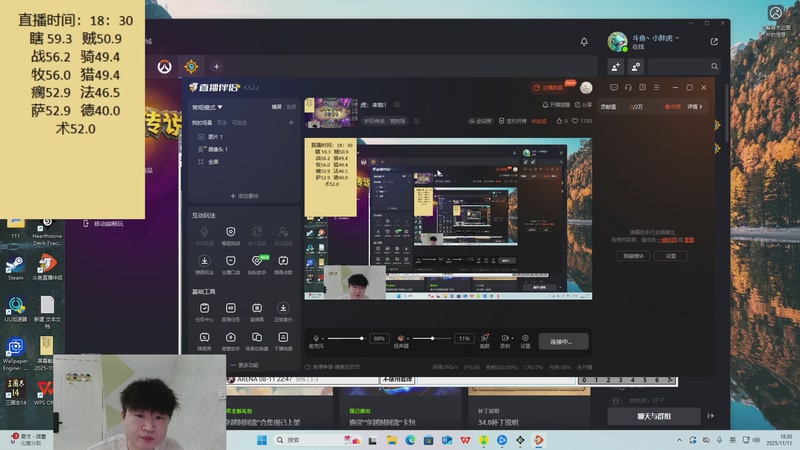Open 愿望挑战 shield tool
Screen dimensions: 800x450
(x=231, y=236)
